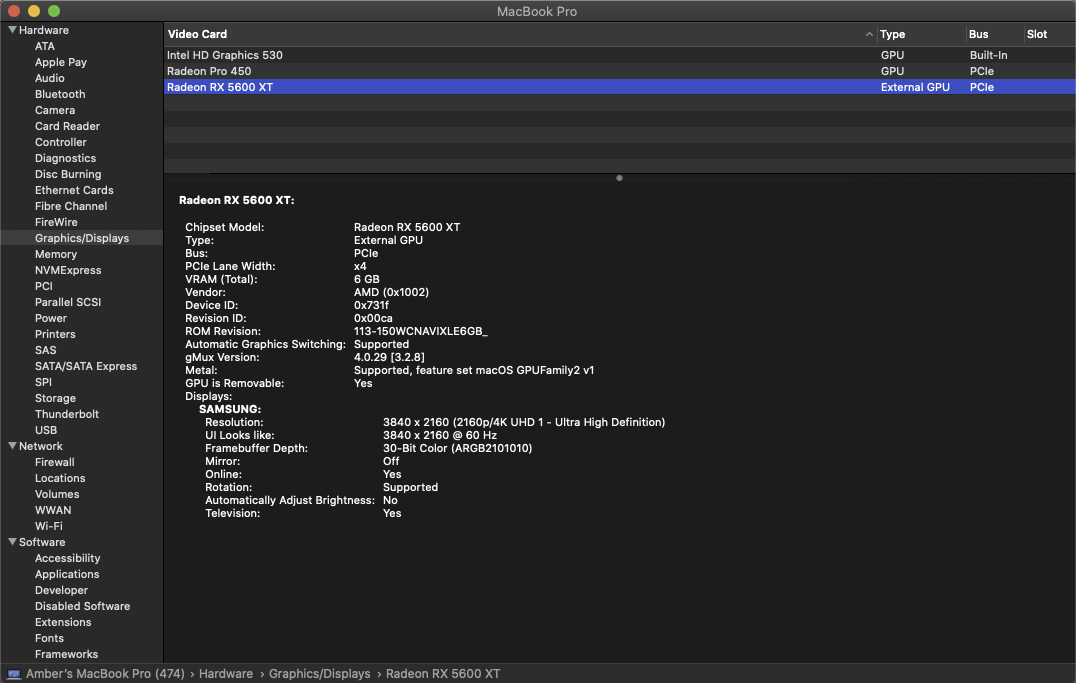
Task: Click the laptop icon in path bar
Action: pos(12,674)
